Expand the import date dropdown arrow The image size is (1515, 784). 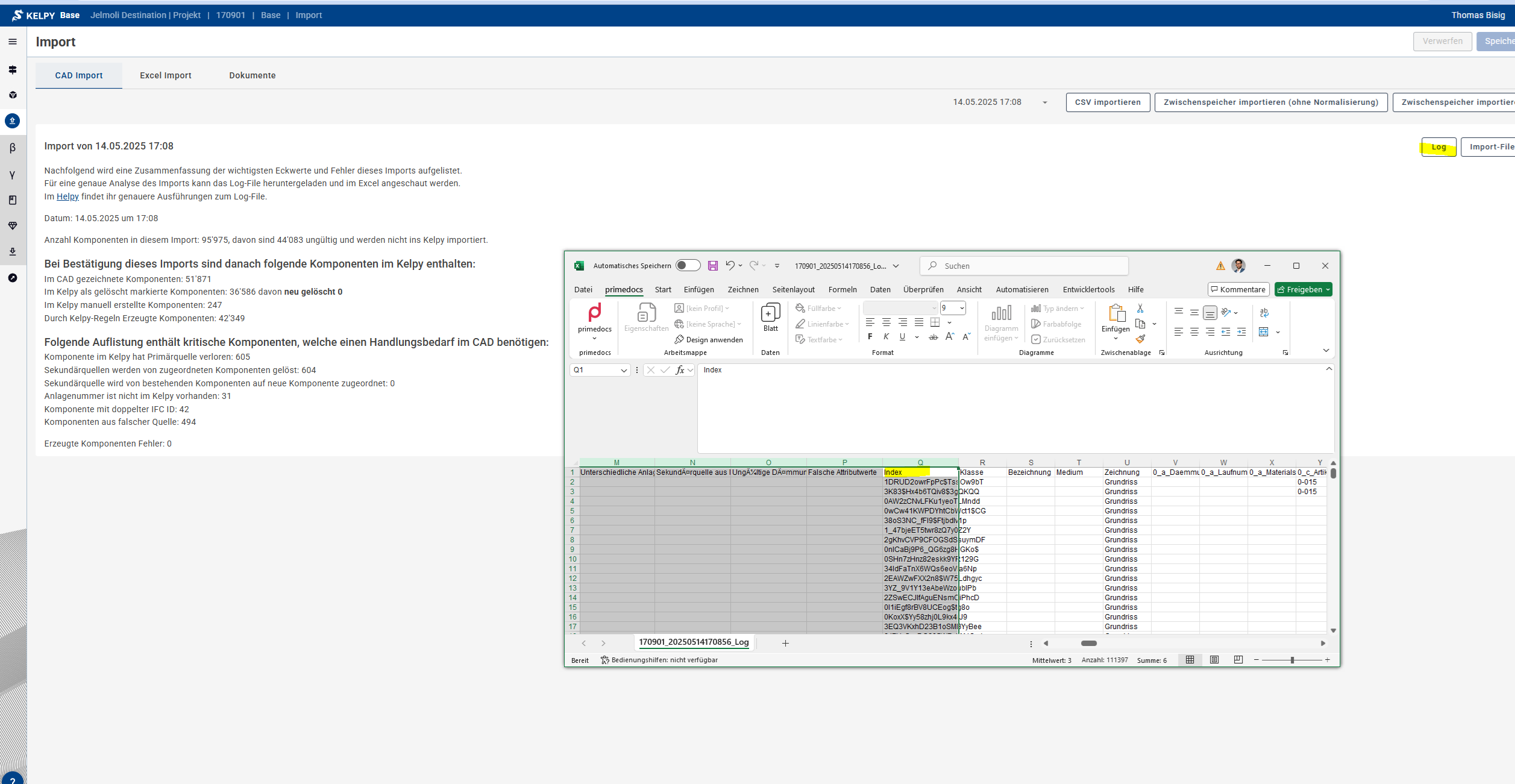(x=1045, y=102)
